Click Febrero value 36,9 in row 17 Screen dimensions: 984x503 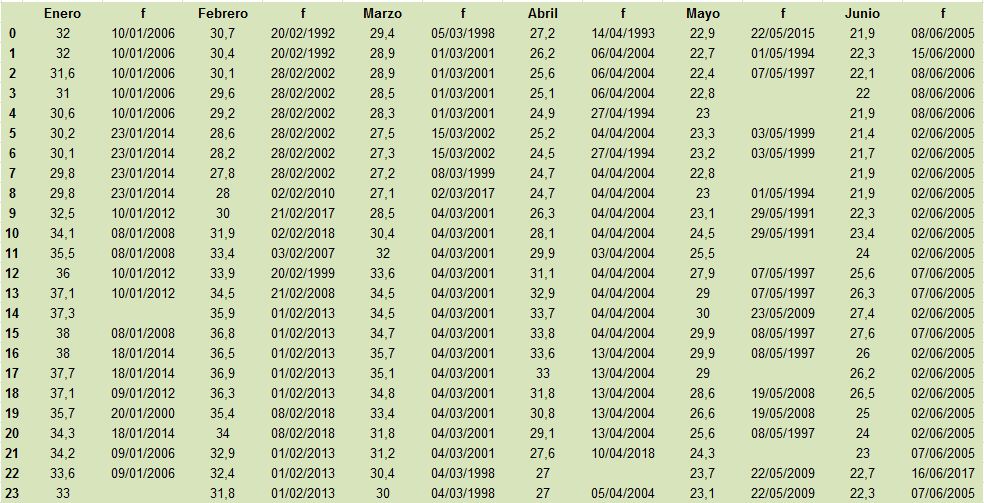click(x=223, y=374)
